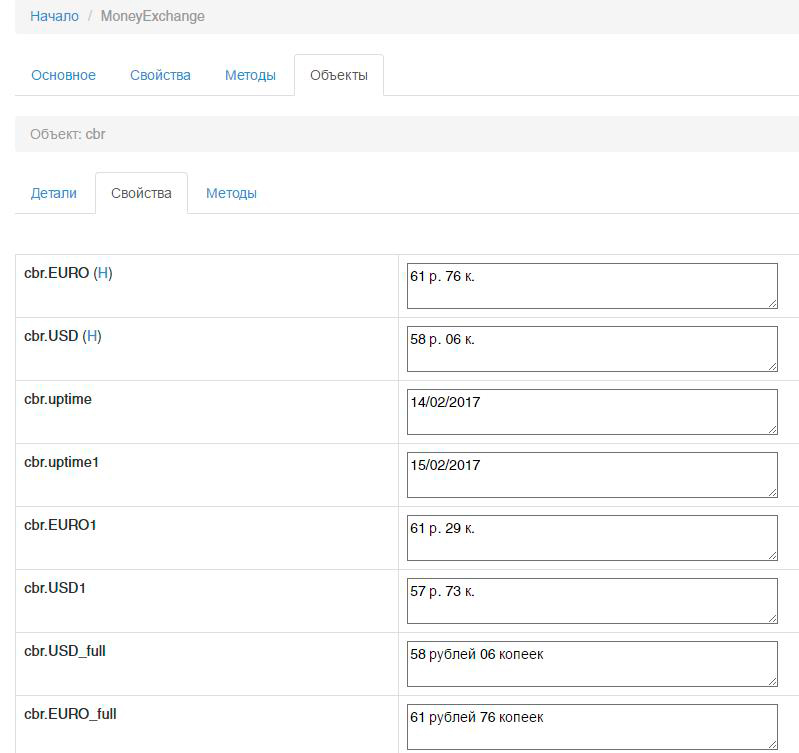Click the cbr.USD value field
799x753 pixels.
[x=591, y=349]
